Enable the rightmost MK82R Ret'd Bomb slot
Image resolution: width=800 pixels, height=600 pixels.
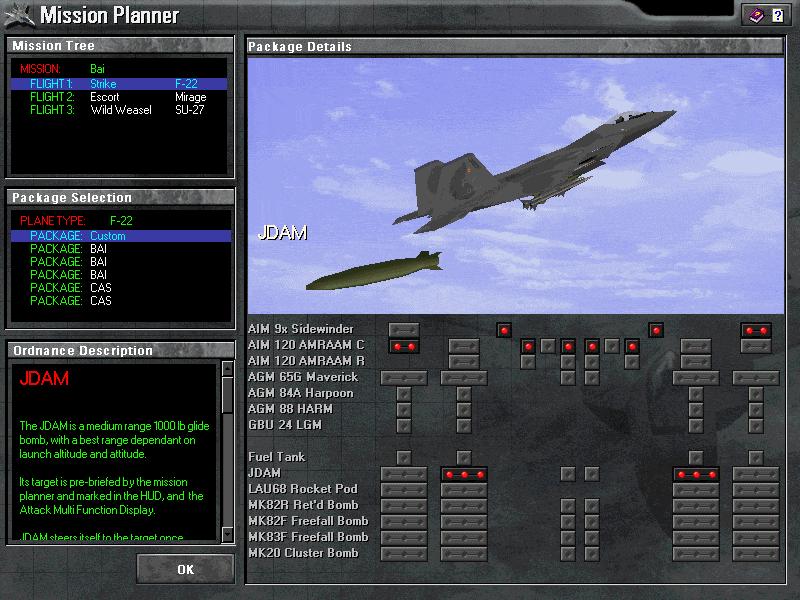pos(756,506)
